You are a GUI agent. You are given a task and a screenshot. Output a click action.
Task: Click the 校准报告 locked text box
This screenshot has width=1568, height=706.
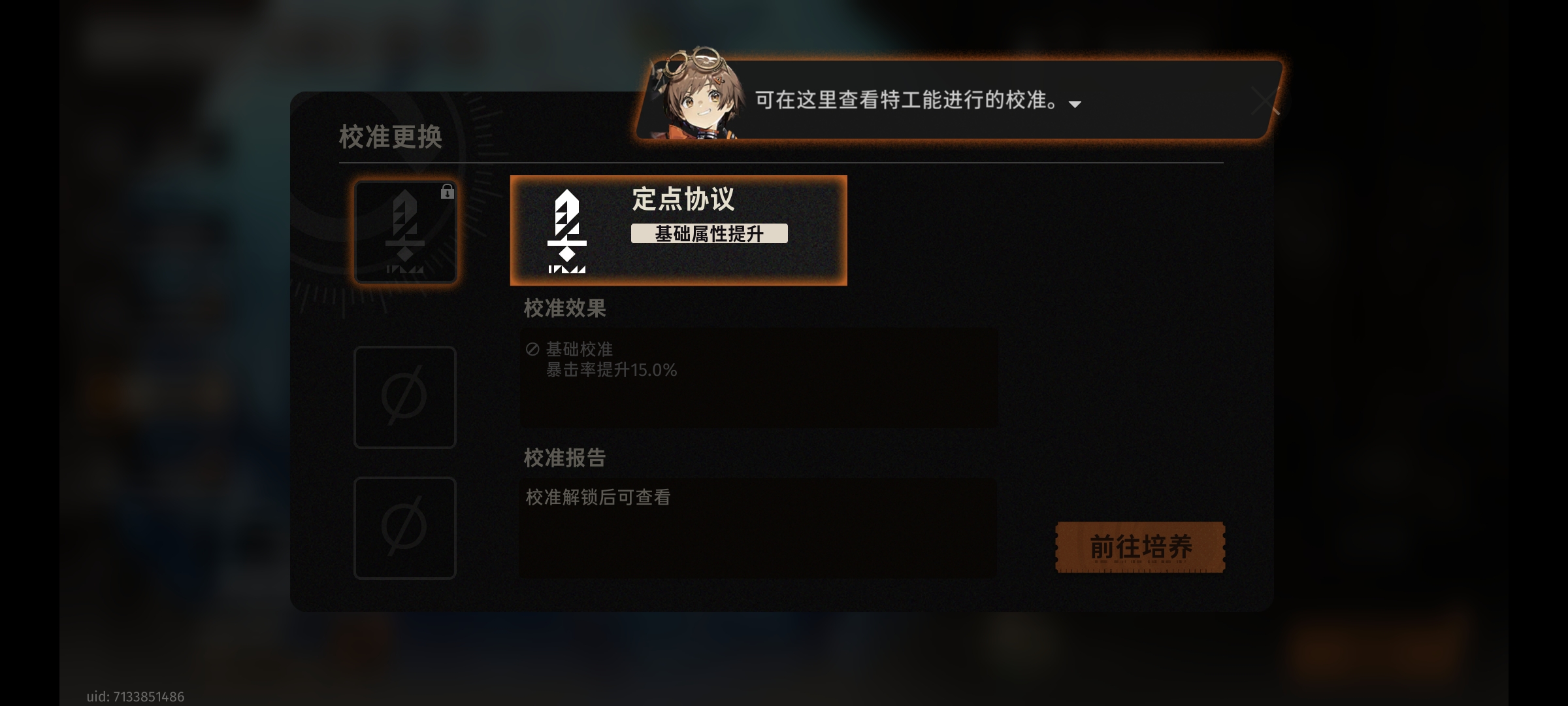(759, 528)
